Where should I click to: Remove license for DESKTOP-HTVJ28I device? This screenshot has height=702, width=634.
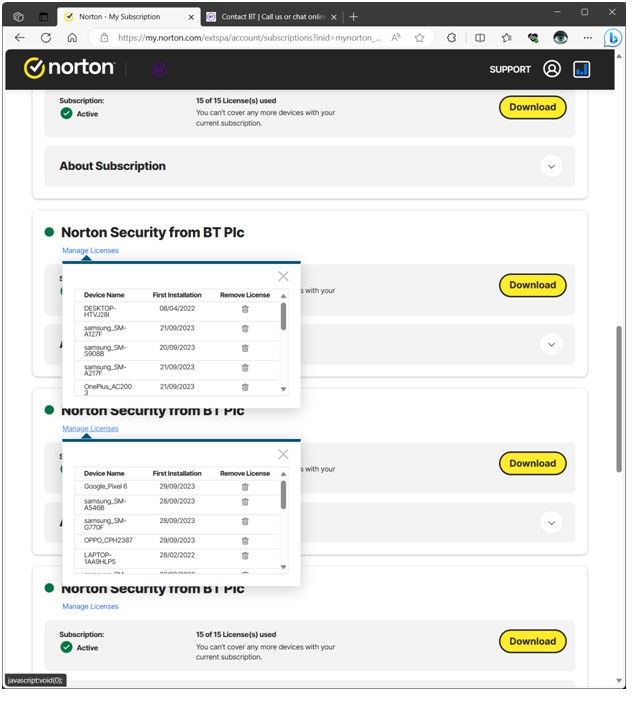click(245, 310)
